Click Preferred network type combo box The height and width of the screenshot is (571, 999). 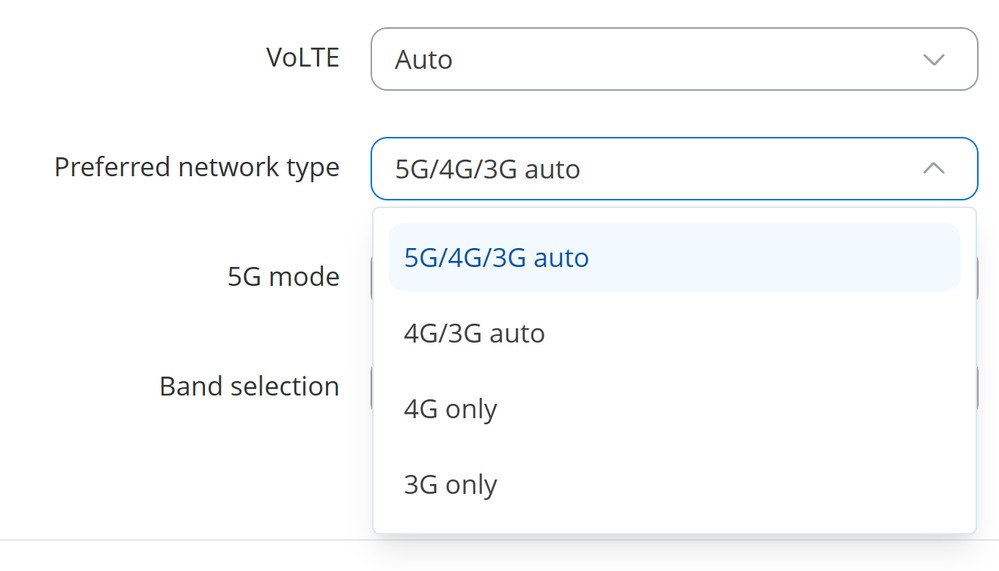pos(674,168)
